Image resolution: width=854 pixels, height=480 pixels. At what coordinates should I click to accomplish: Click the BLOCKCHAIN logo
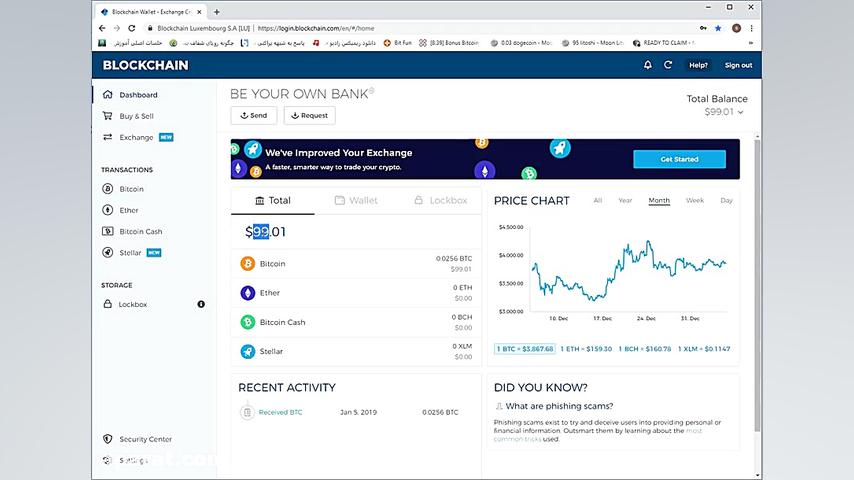(145, 65)
